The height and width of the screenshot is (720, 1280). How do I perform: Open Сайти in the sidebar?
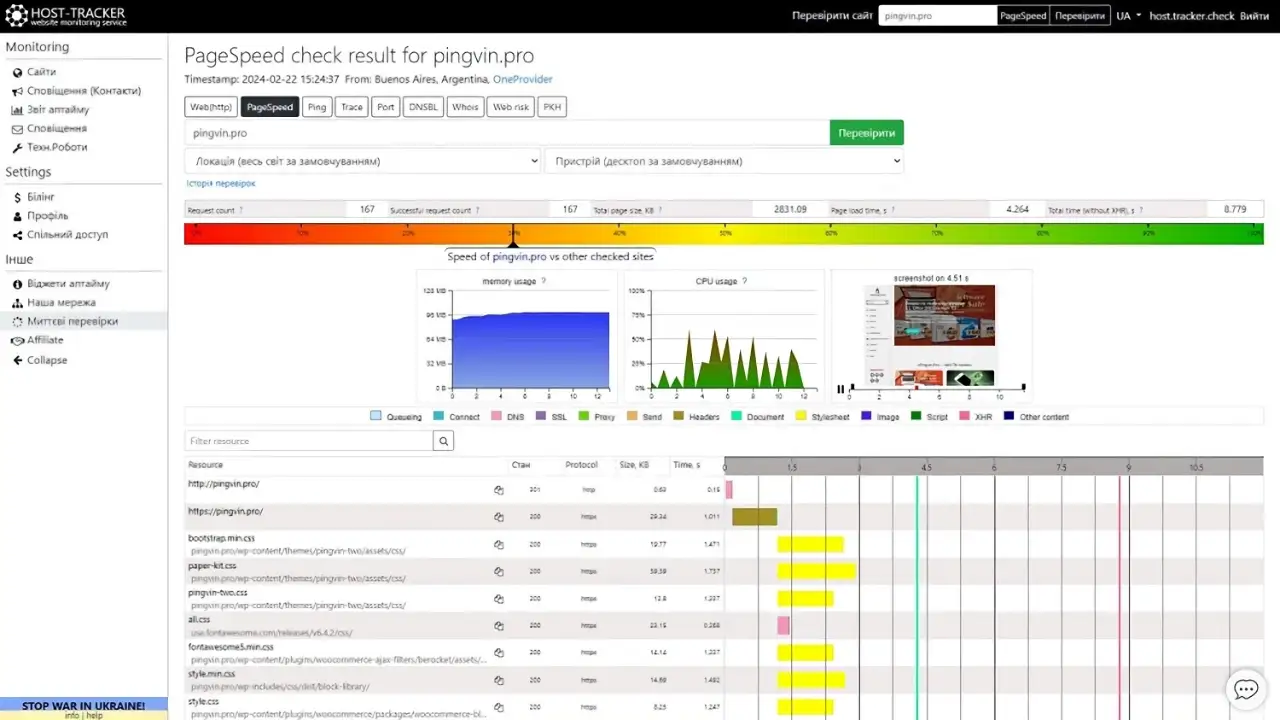[41, 72]
